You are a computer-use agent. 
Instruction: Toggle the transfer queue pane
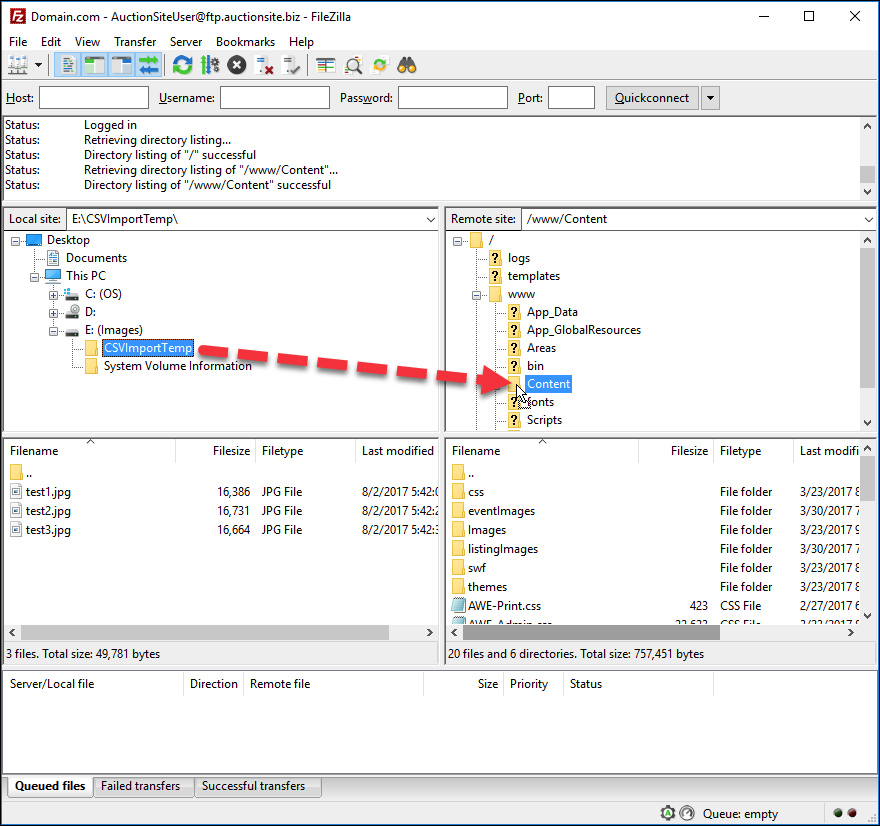(148, 64)
